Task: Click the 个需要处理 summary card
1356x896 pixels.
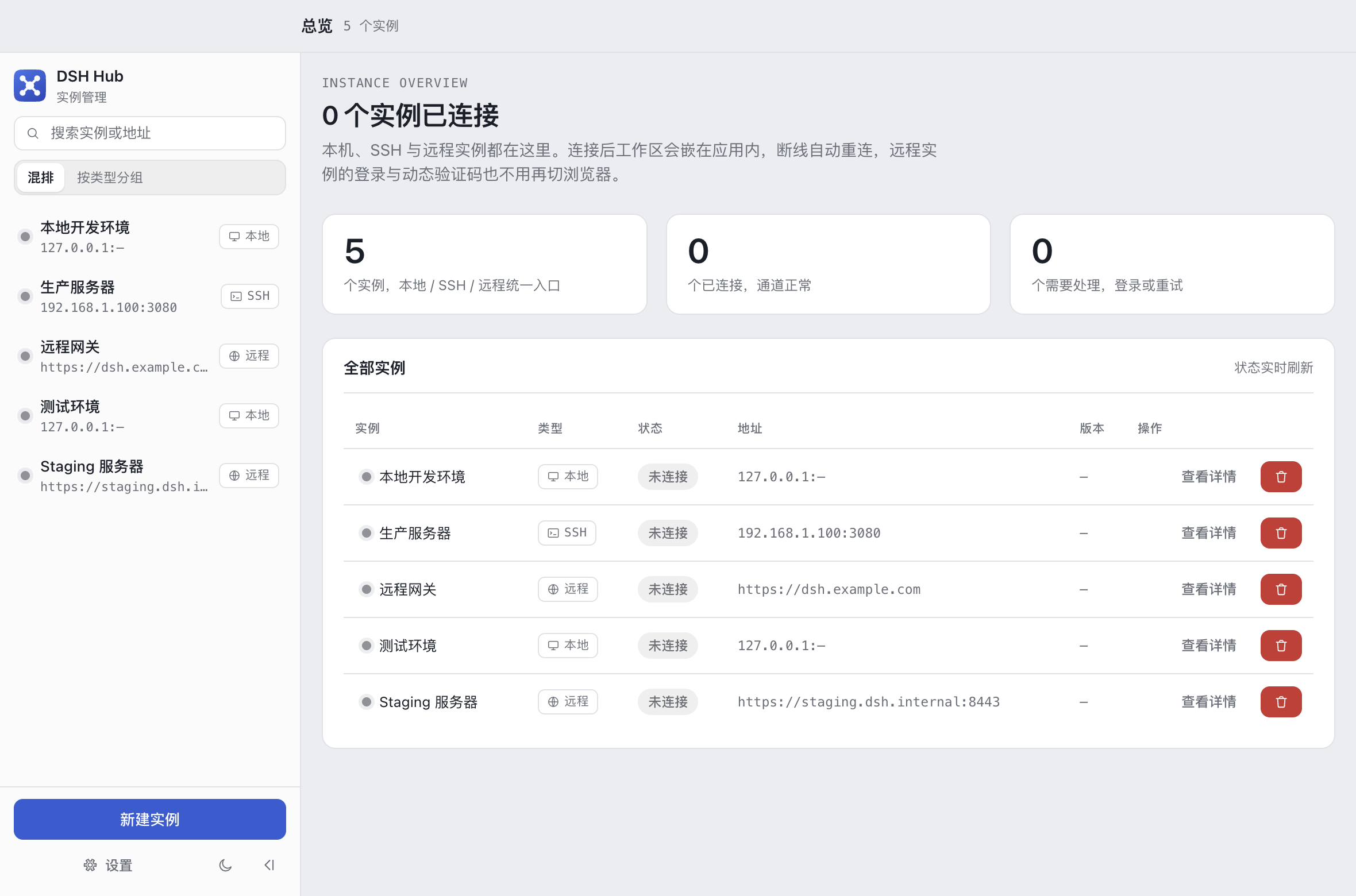Action: pyautogui.click(x=1172, y=264)
